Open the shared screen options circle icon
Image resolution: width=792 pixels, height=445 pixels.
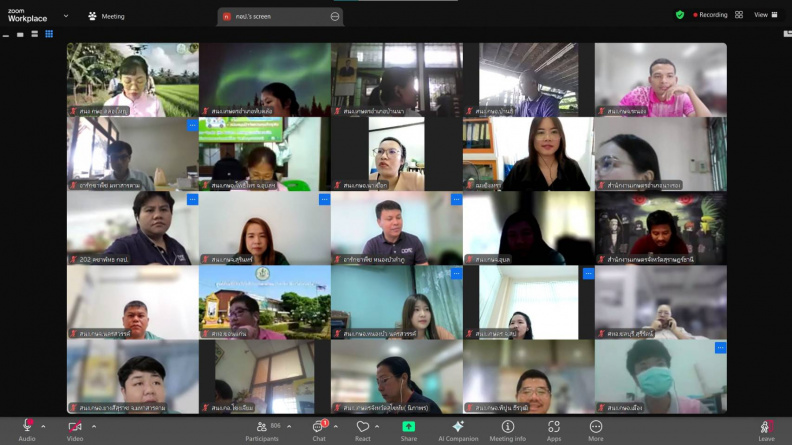[x=335, y=17]
